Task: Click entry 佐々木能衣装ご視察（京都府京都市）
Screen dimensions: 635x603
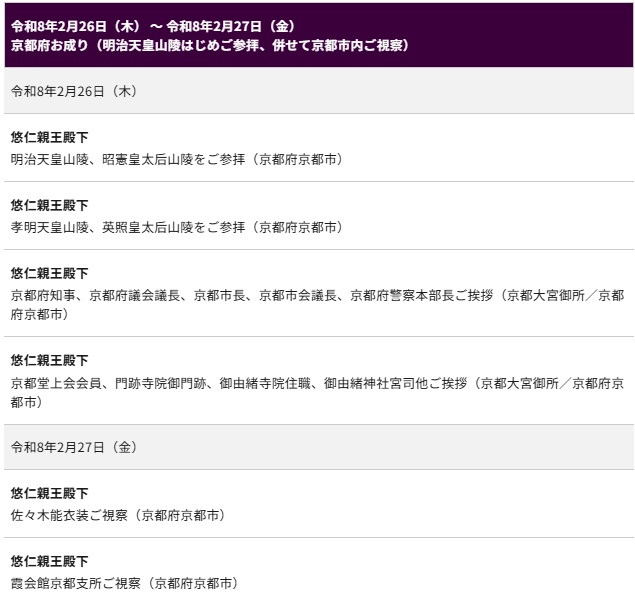Action: pyautogui.click(x=118, y=516)
